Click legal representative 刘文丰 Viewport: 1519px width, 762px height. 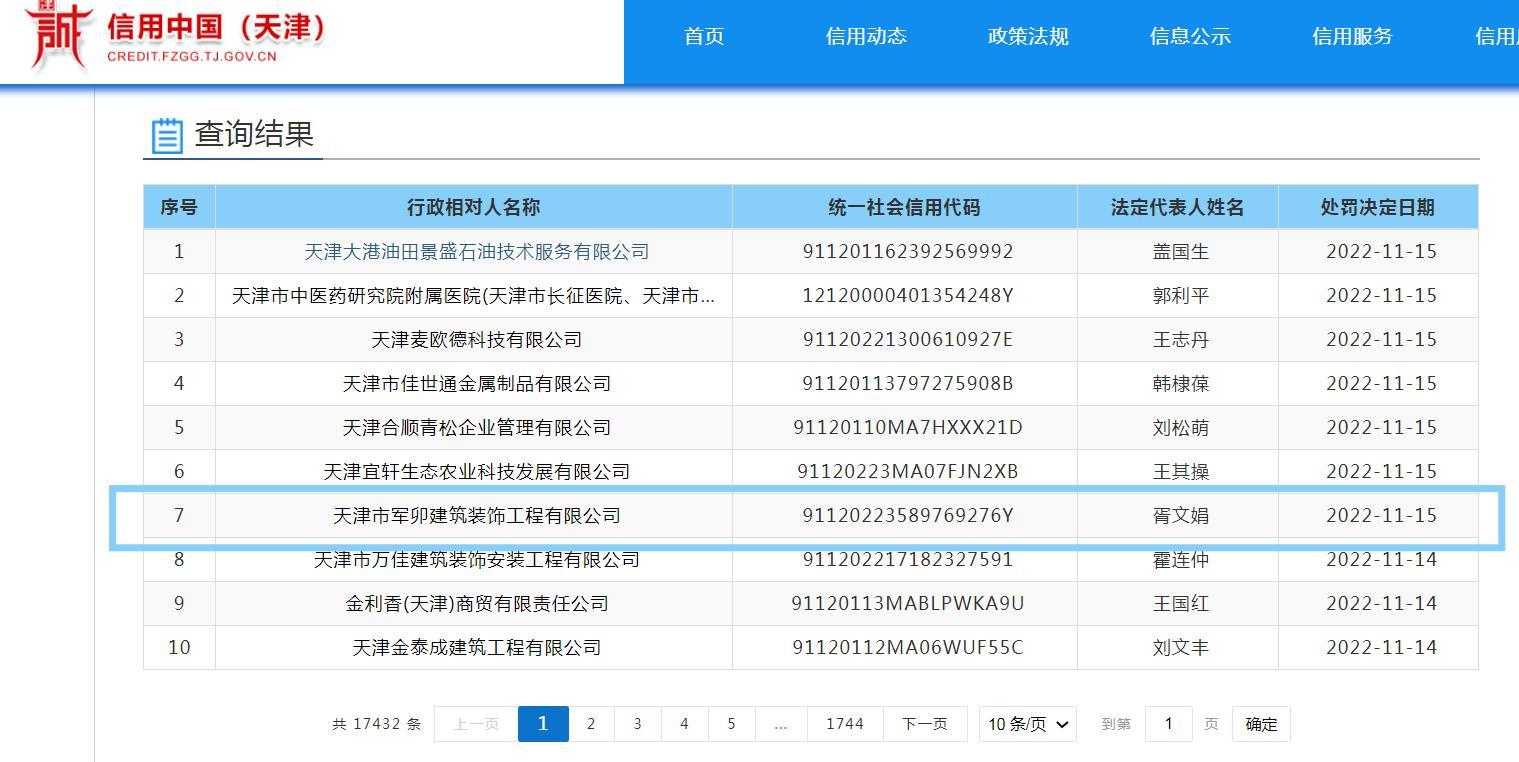click(1181, 648)
